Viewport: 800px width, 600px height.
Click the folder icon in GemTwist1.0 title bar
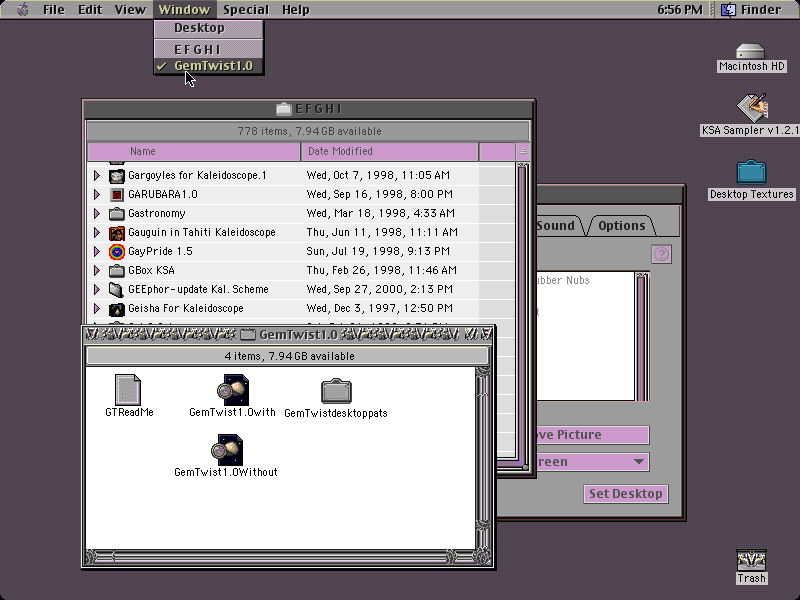tap(247, 335)
